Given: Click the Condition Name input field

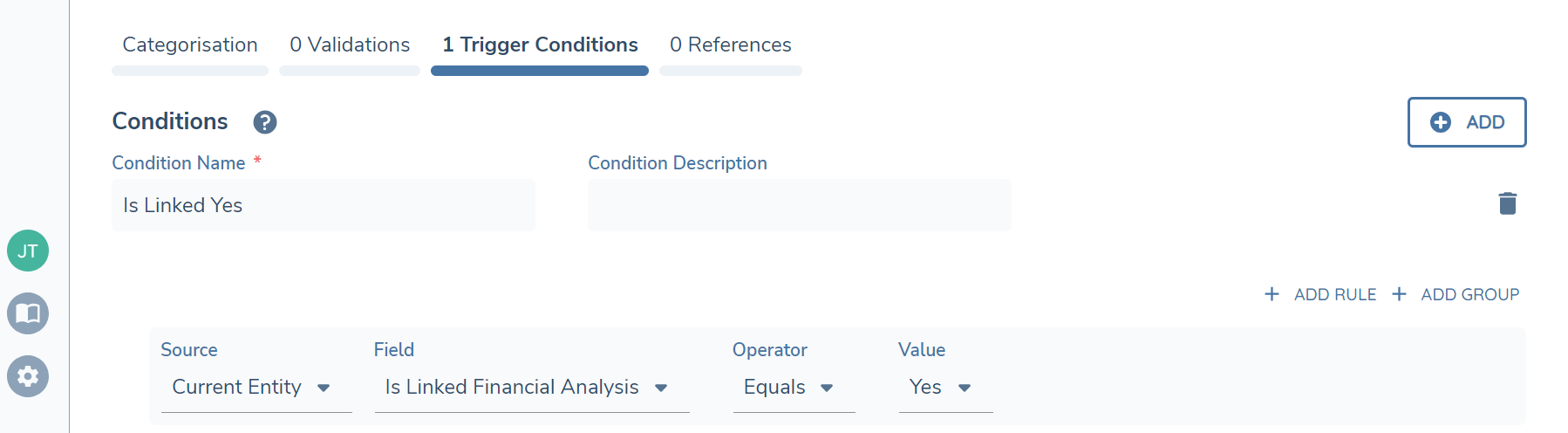Looking at the screenshot, I should [x=324, y=205].
